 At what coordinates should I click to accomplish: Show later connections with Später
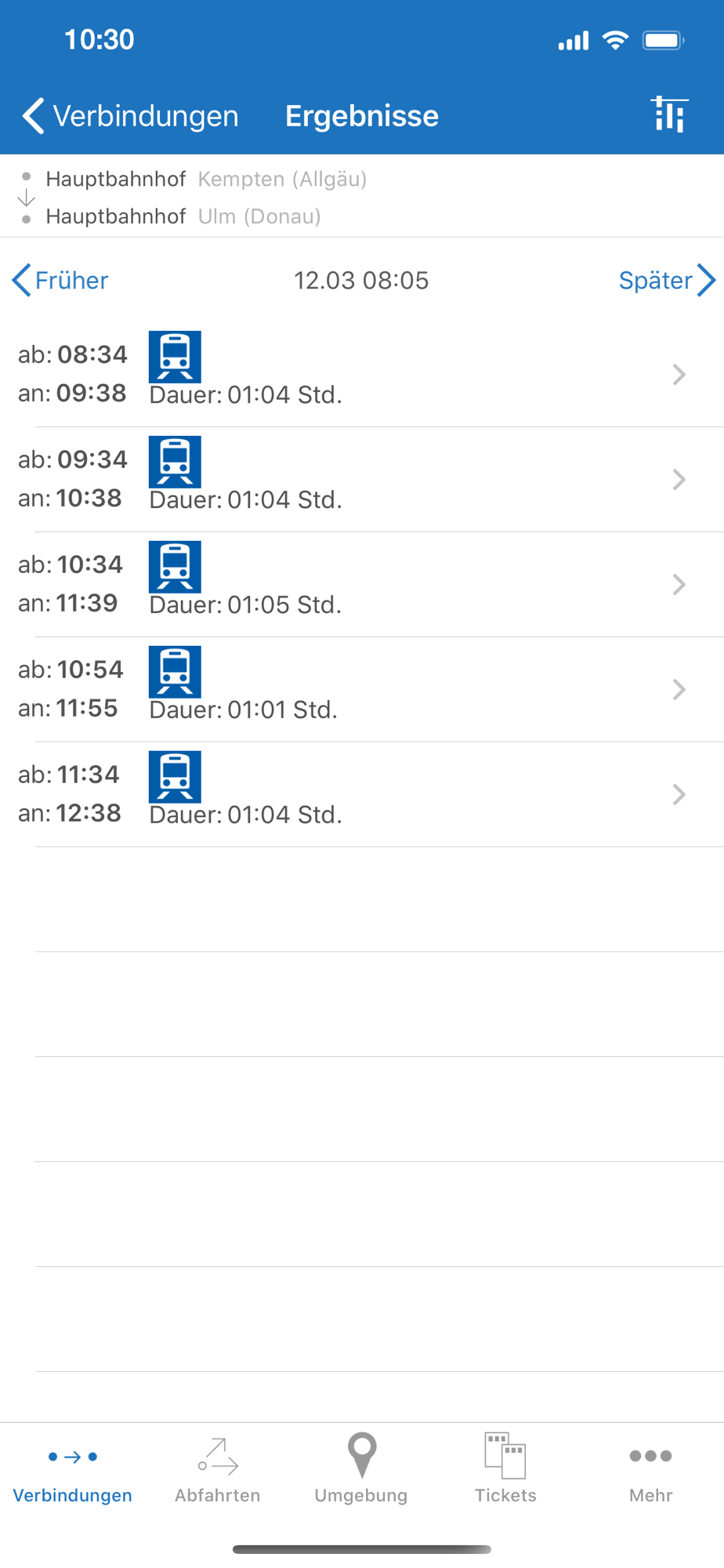coord(666,280)
